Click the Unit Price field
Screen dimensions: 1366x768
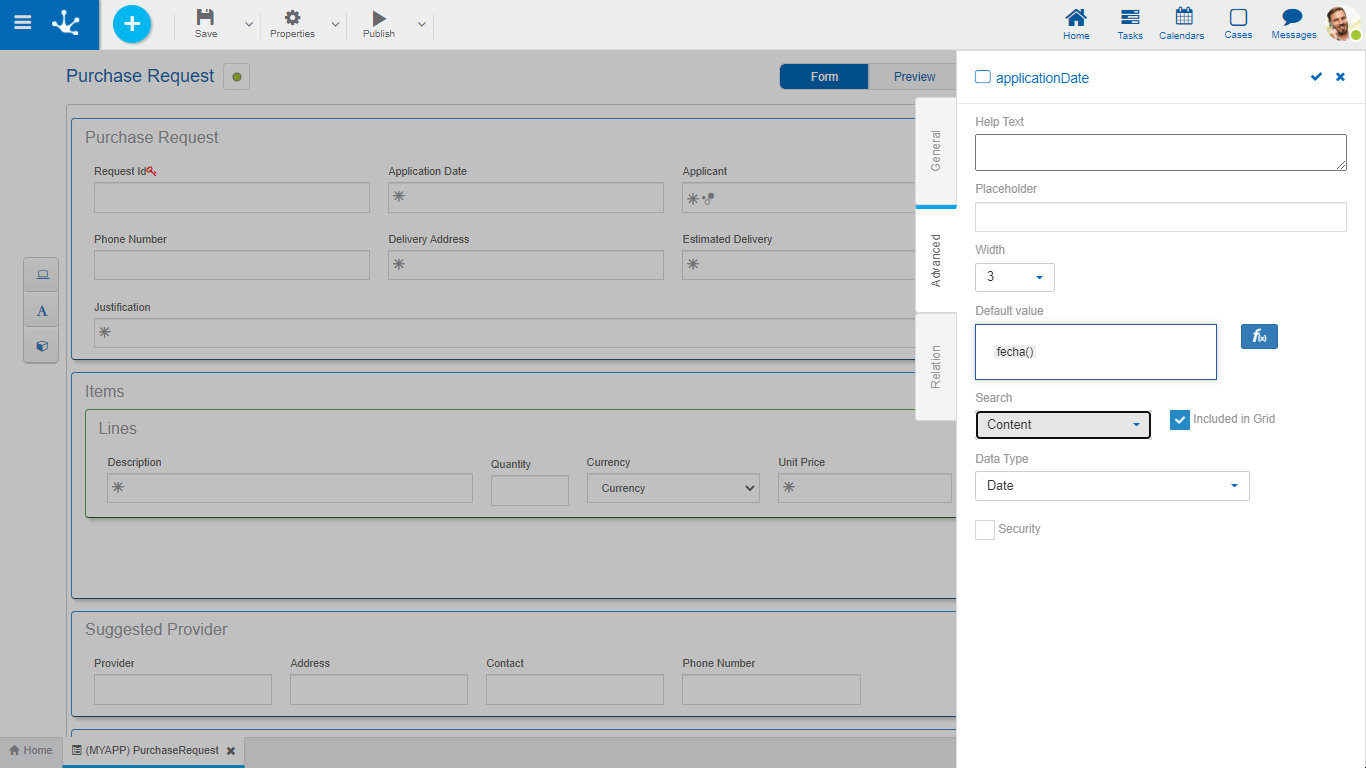click(865, 488)
